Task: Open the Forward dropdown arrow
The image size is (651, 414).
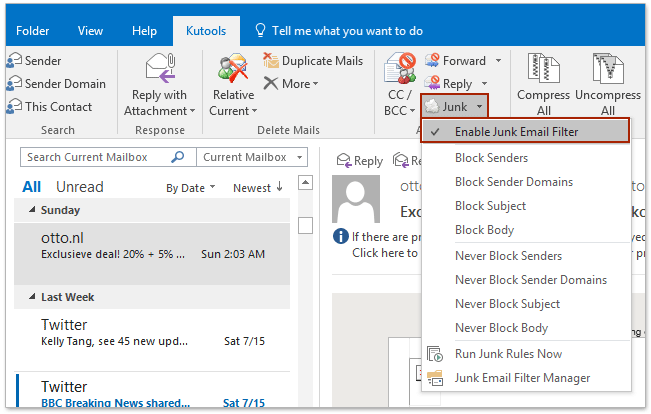Action: click(498, 61)
